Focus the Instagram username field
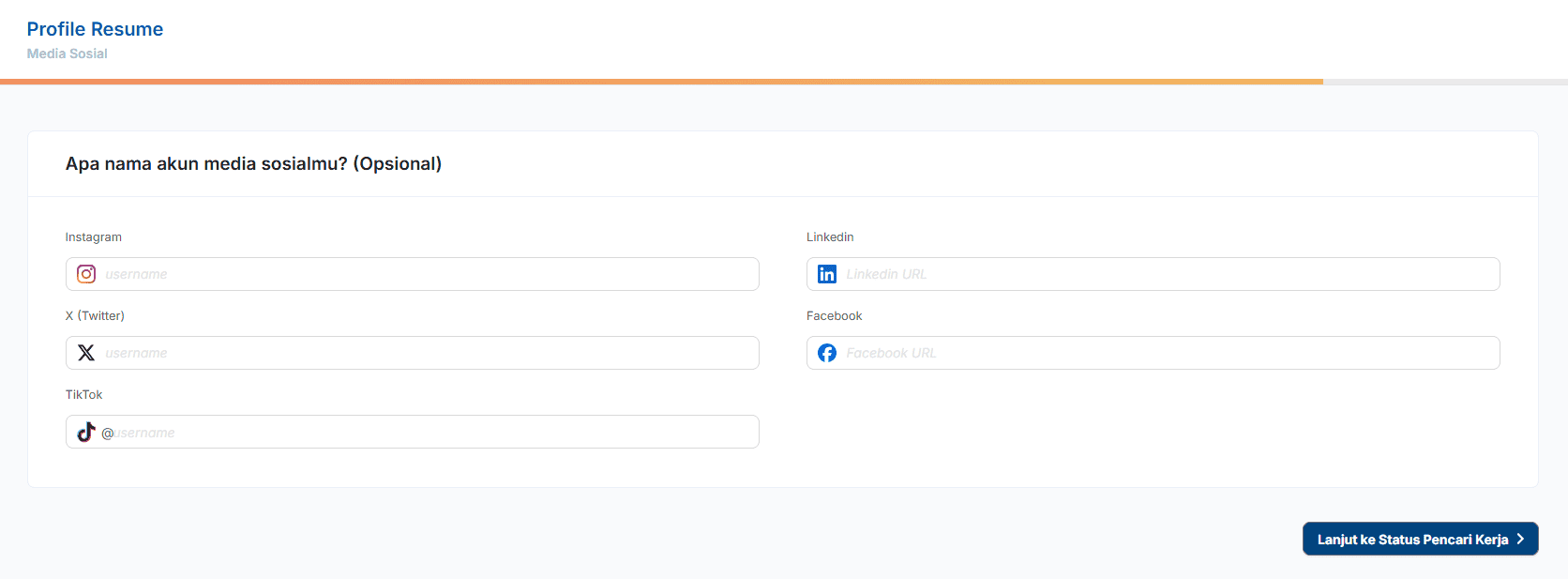 point(427,274)
